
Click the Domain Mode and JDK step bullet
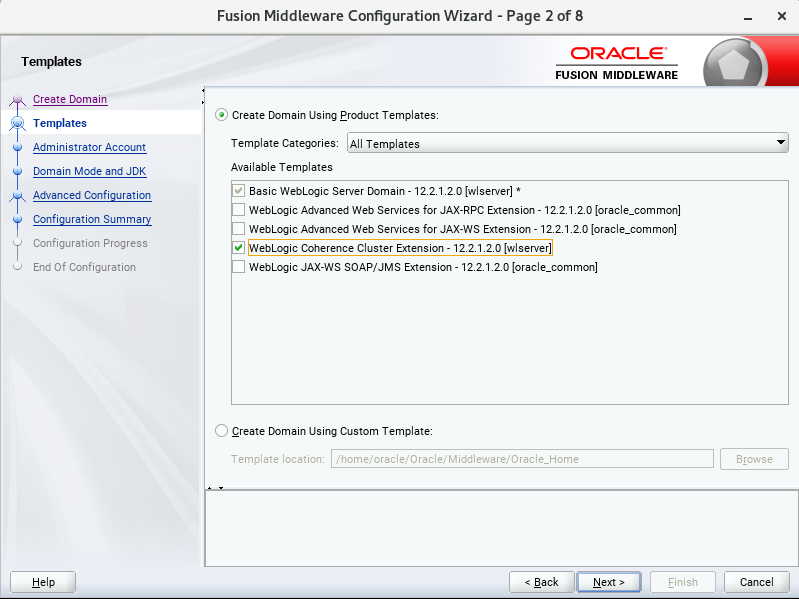point(17,172)
